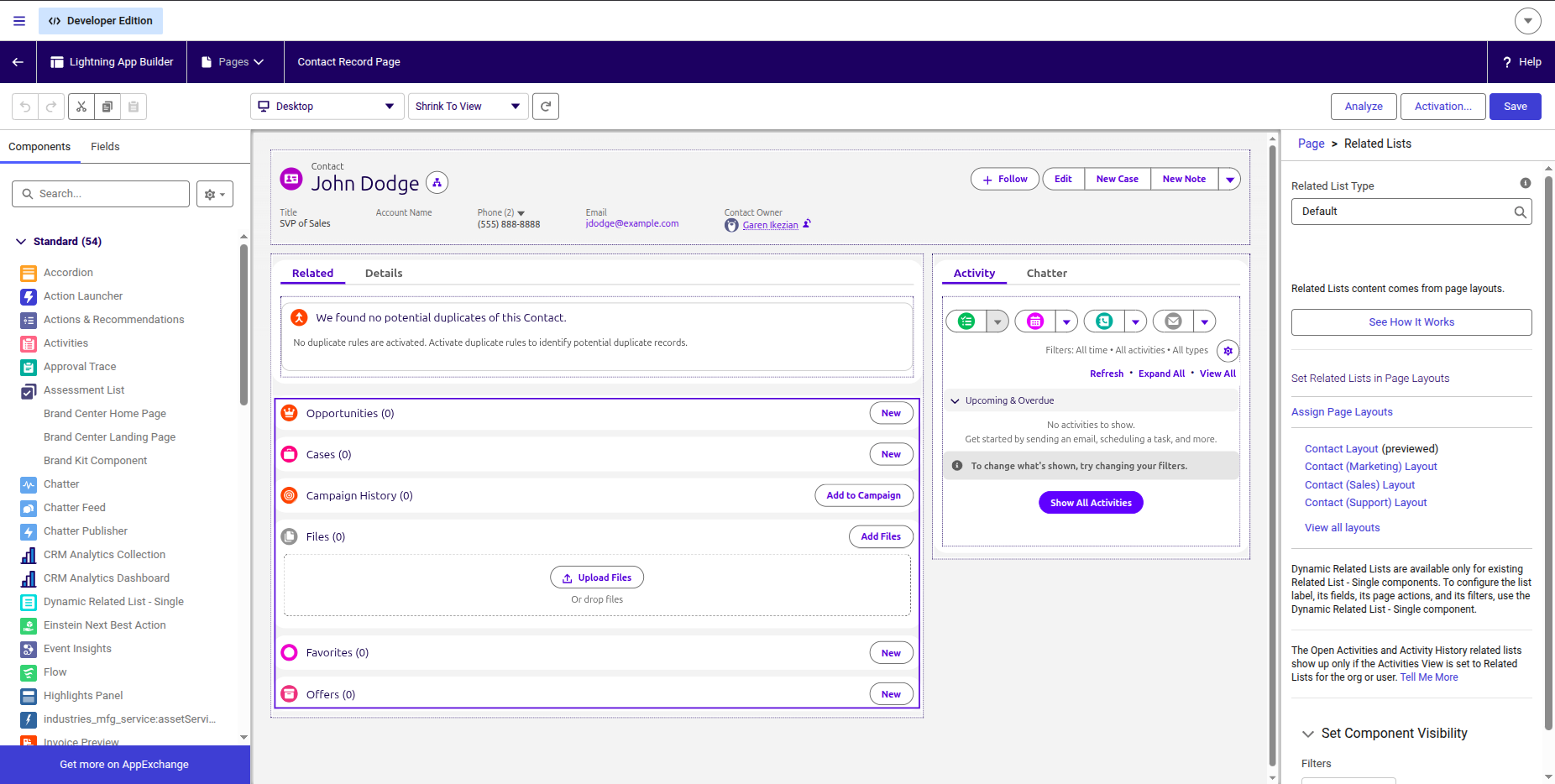This screenshot has width=1555, height=784.
Task: Select the Related tab
Action: [312, 274]
